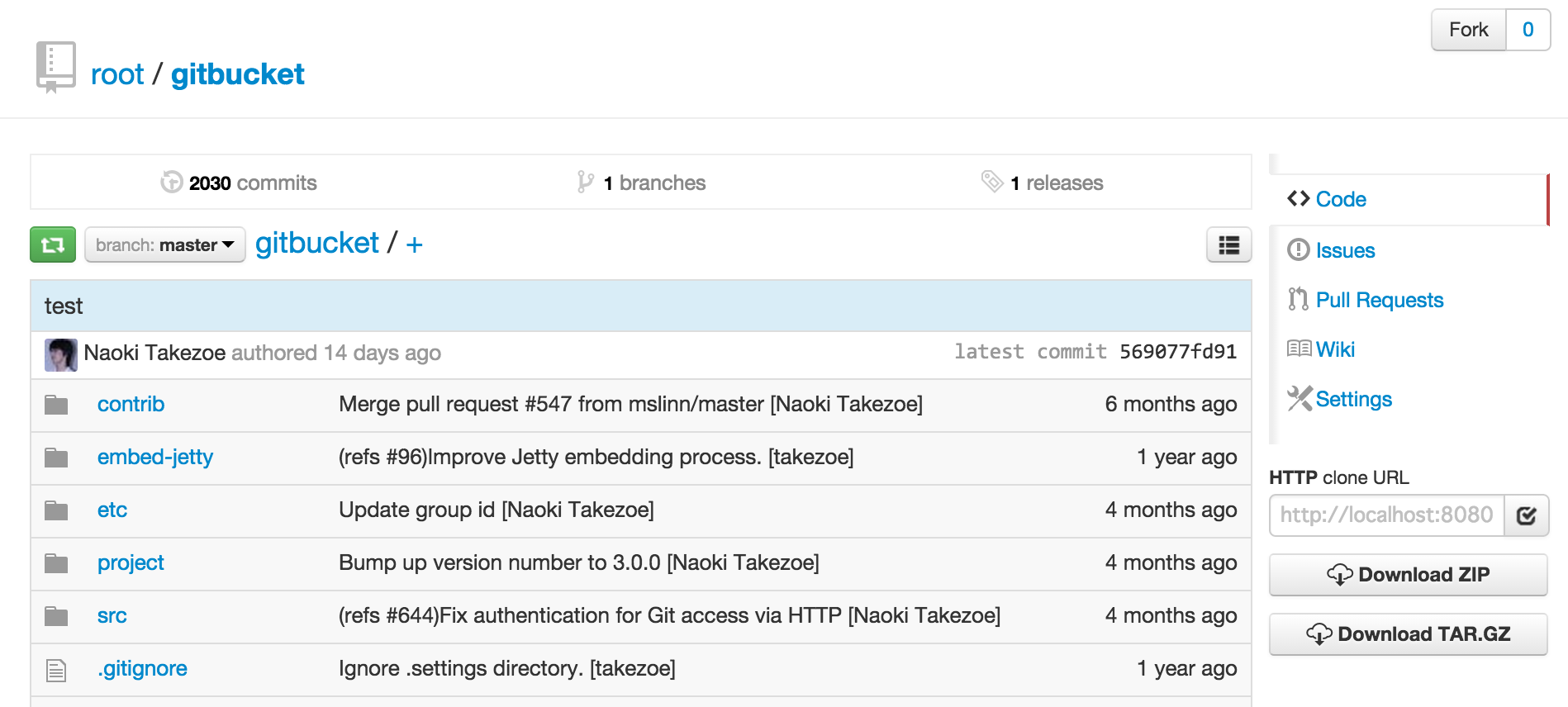Click the HTTP clone URL field
Image resolution: width=1568 pixels, height=707 pixels.
point(1387,515)
